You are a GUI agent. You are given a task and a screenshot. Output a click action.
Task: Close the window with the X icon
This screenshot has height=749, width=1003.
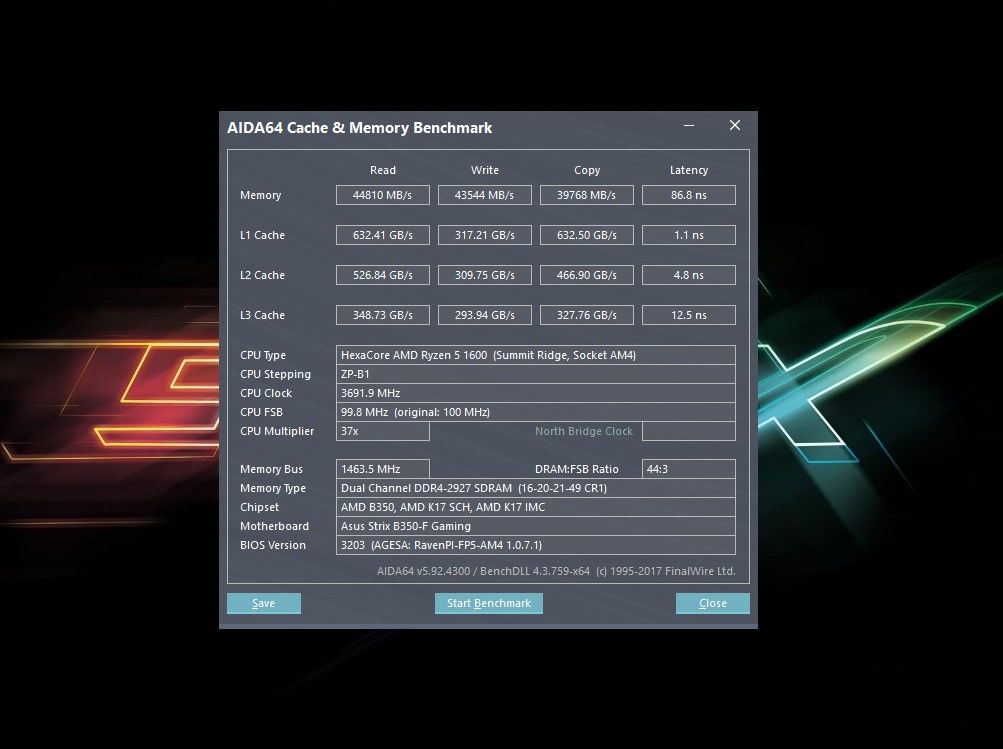pyautogui.click(x=735, y=125)
